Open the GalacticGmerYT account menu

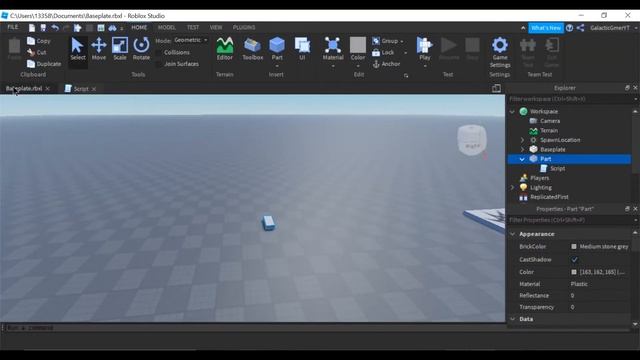click(612, 28)
